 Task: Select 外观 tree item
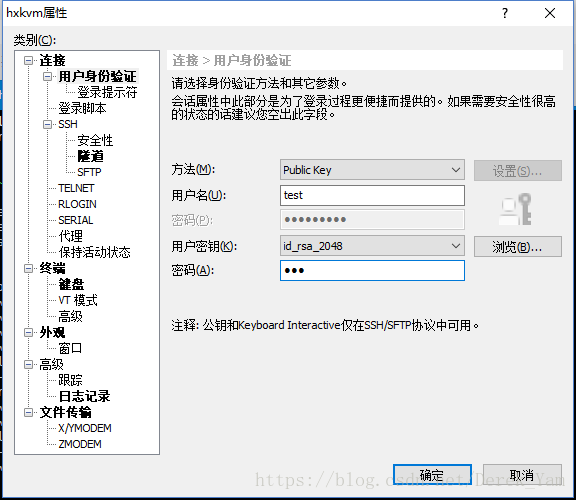point(53,332)
